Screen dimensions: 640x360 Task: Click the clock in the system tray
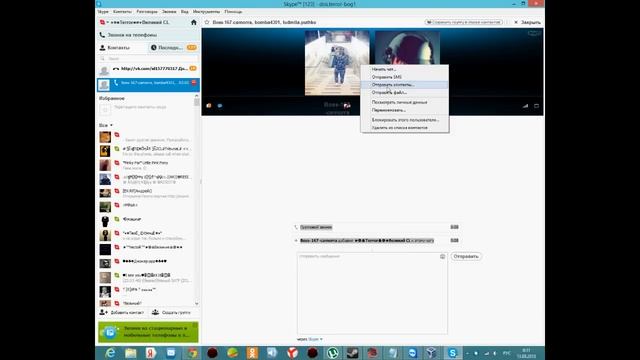click(x=527, y=353)
